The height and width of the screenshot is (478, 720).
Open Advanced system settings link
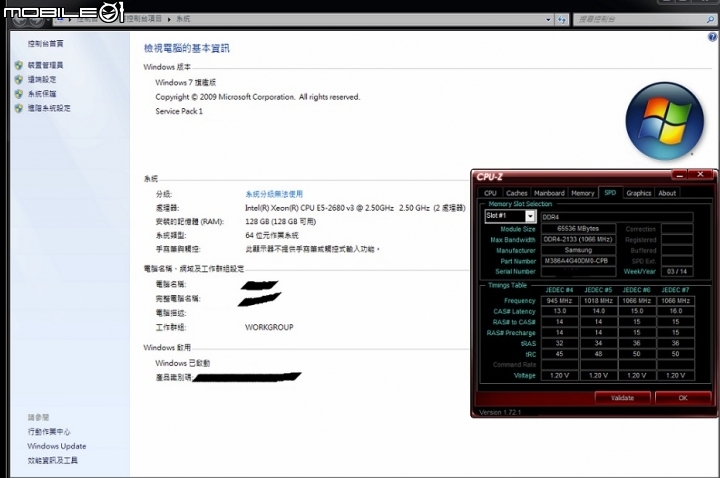pos(49,108)
